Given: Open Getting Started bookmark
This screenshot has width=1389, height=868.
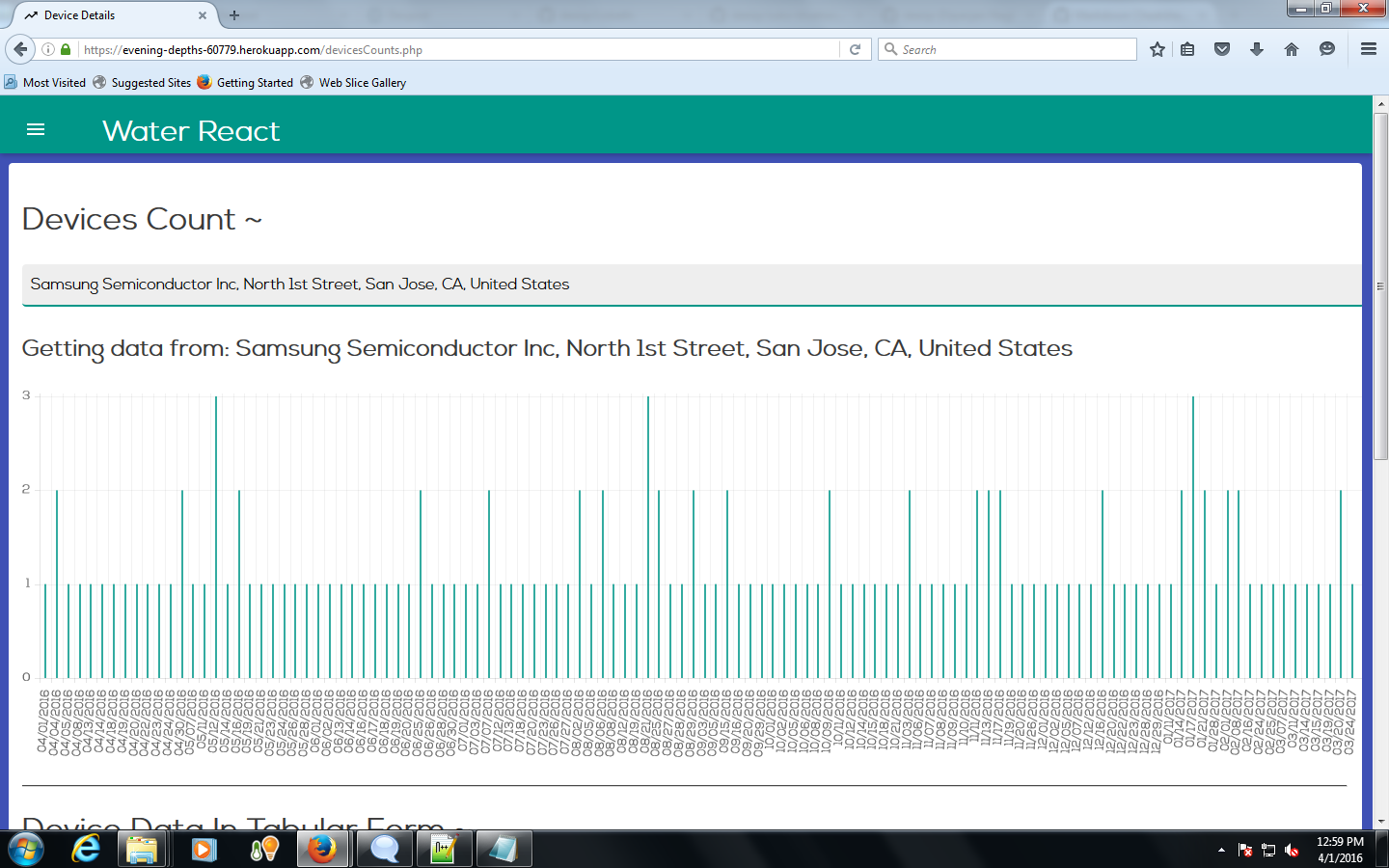Looking at the screenshot, I should (245, 83).
